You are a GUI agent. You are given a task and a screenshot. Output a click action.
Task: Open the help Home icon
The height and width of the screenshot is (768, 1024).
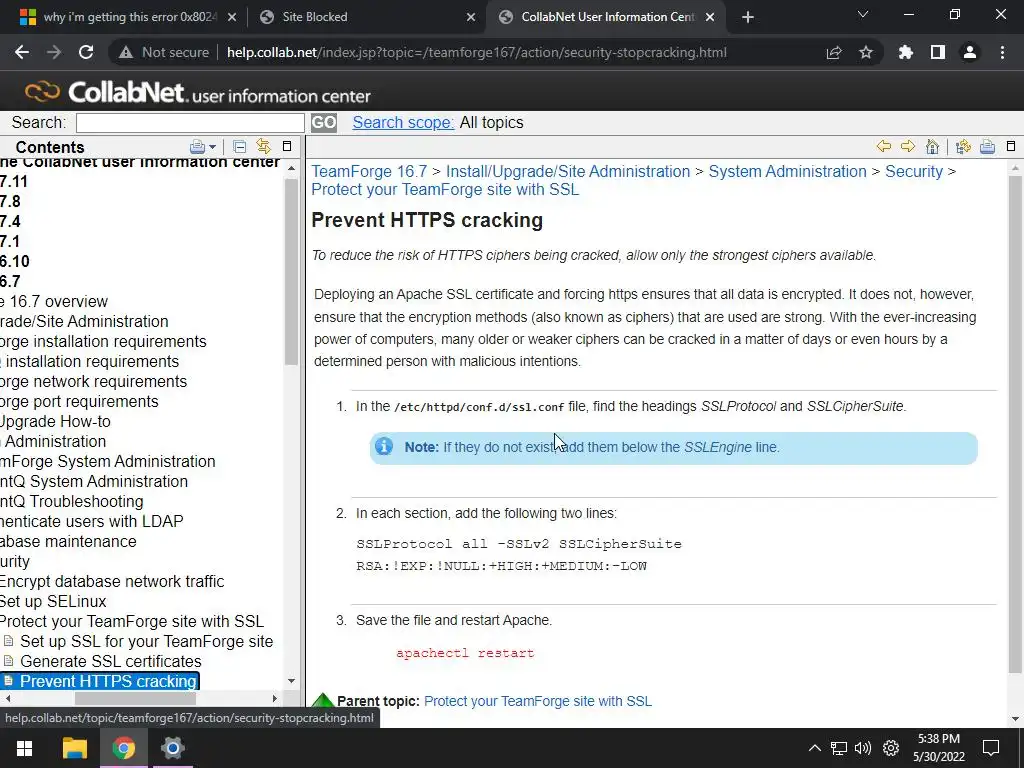pyautogui.click(x=933, y=146)
